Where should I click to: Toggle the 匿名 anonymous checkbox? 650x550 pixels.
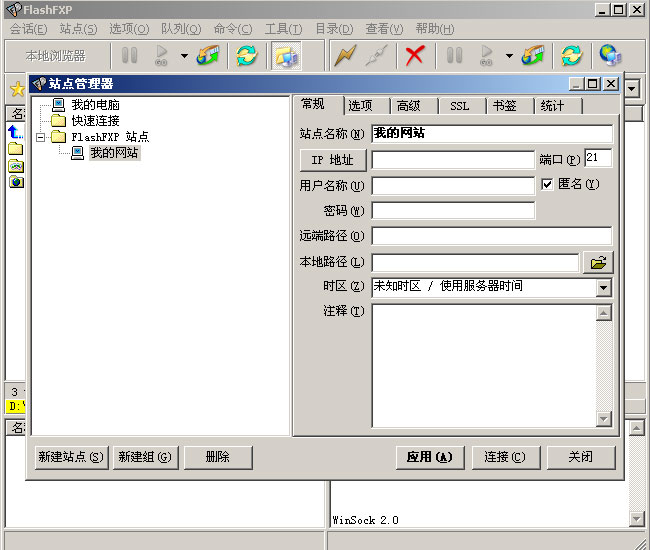tap(547, 184)
